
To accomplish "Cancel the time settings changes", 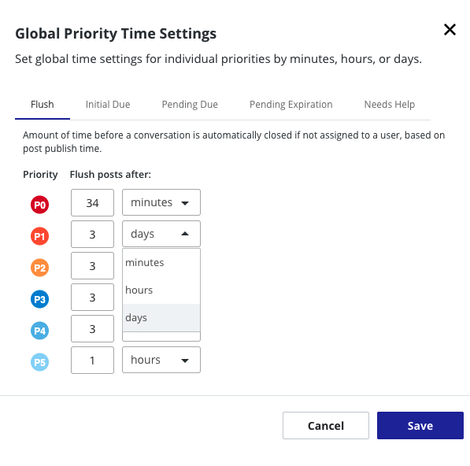I will pyautogui.click(x=326, y=425).
